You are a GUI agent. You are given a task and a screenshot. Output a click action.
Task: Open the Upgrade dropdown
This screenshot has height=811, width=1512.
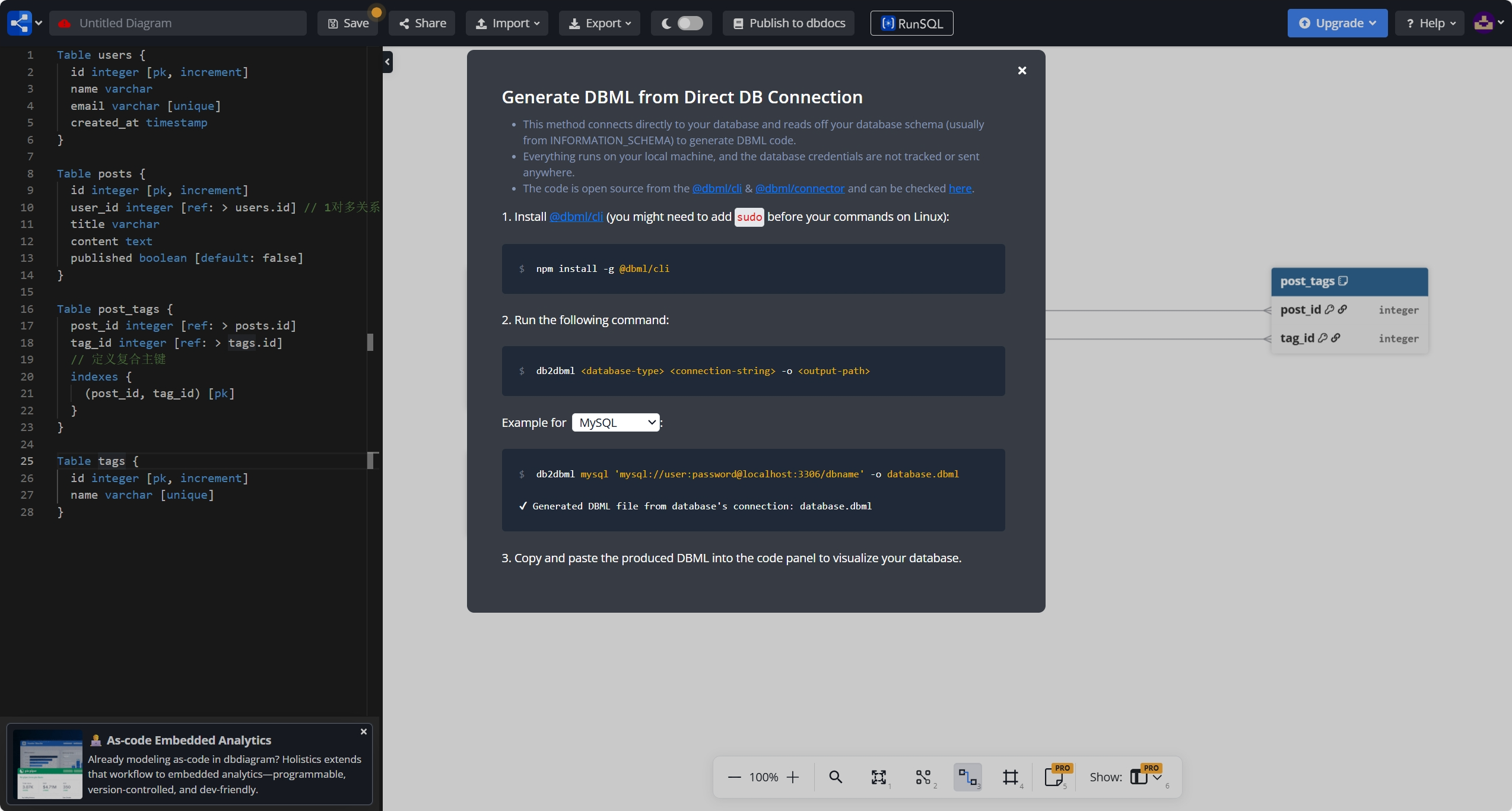pyautogui.click(x=1337, y=23)
